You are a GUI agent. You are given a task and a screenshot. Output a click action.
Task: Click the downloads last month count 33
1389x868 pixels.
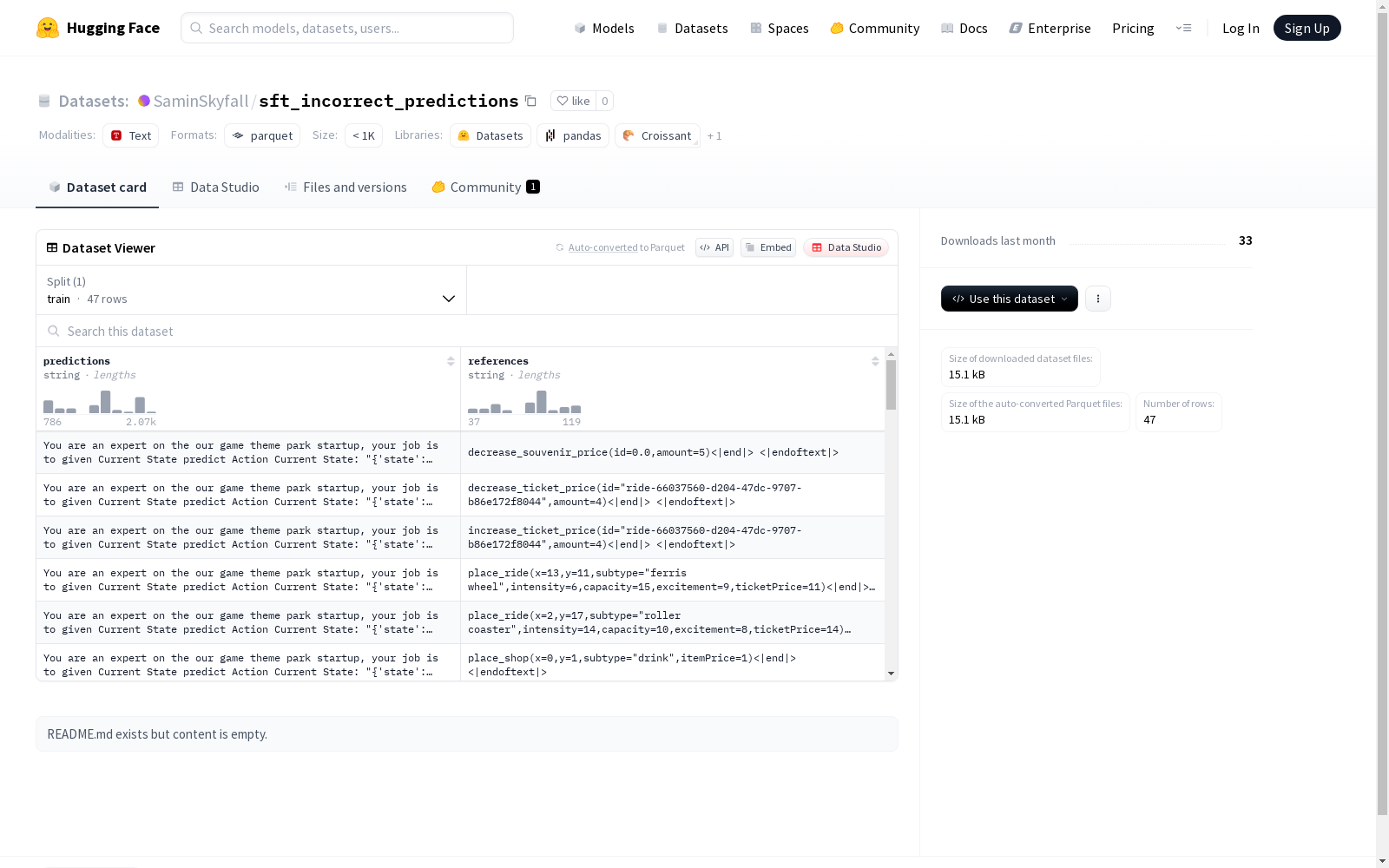(1245, 240)
